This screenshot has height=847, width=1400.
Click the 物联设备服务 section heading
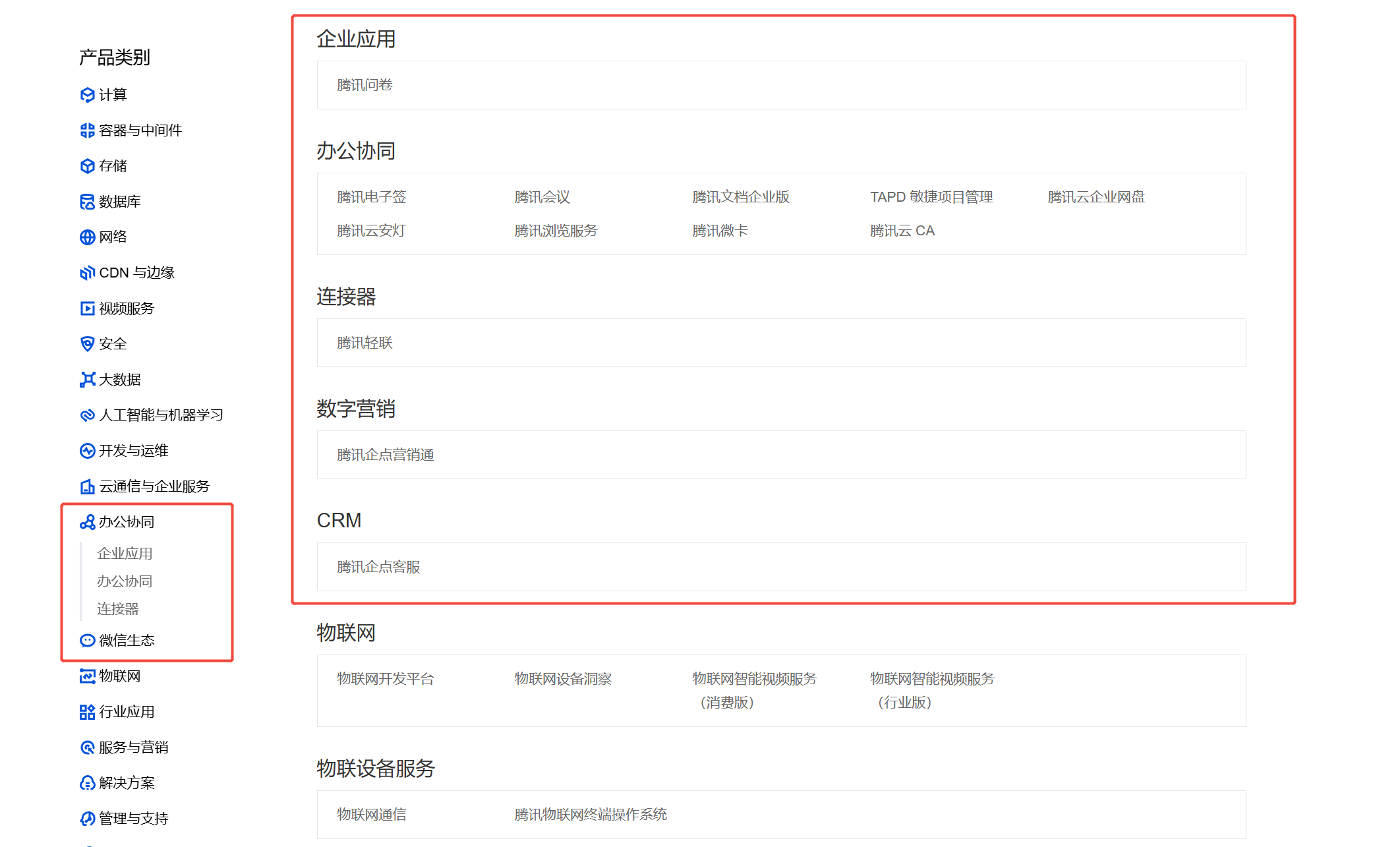tap(376, 769)
